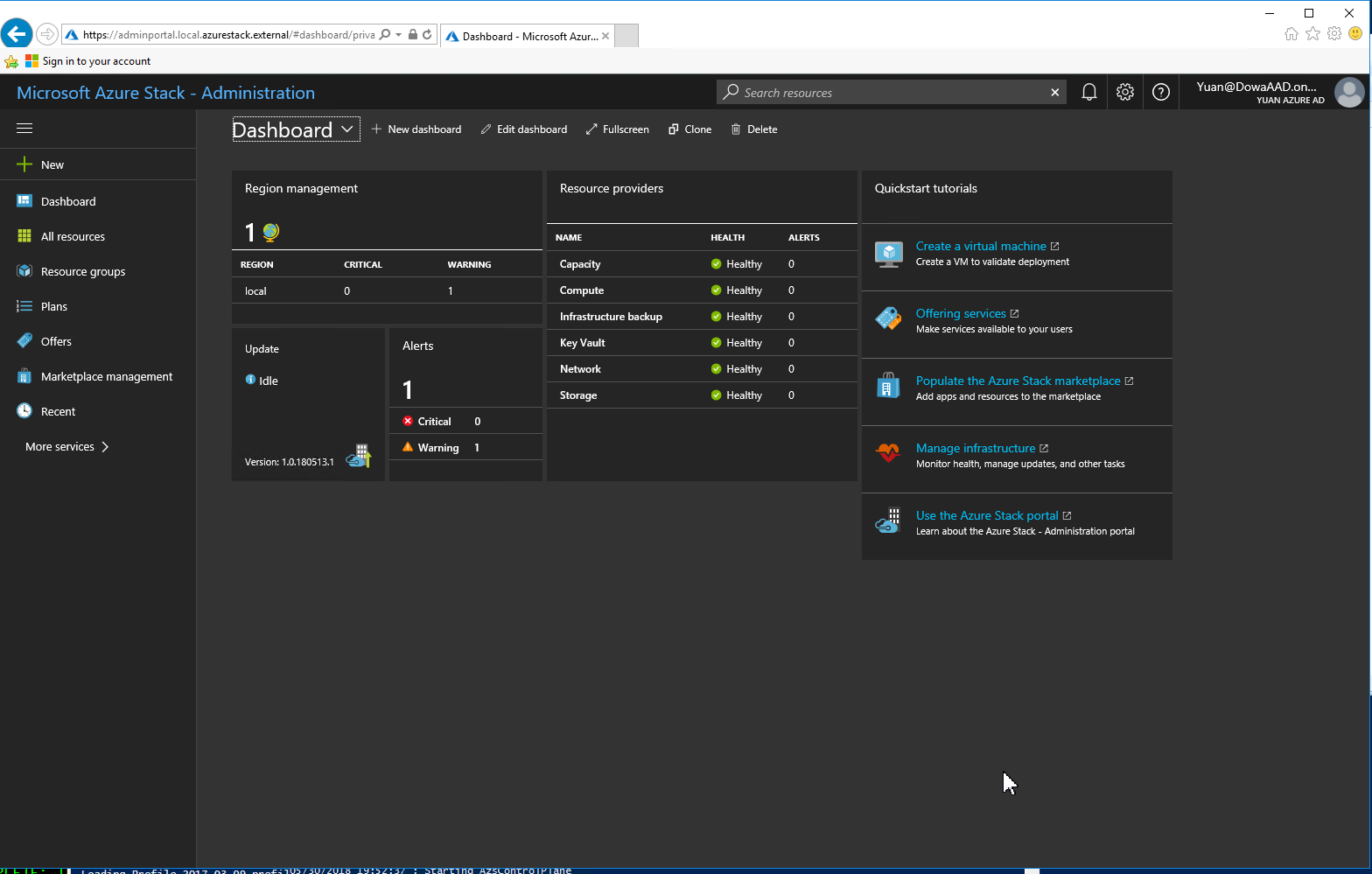Open Offers tag icon in sidebar
The width and height of the screenshot is (1372, 874).
24,341
